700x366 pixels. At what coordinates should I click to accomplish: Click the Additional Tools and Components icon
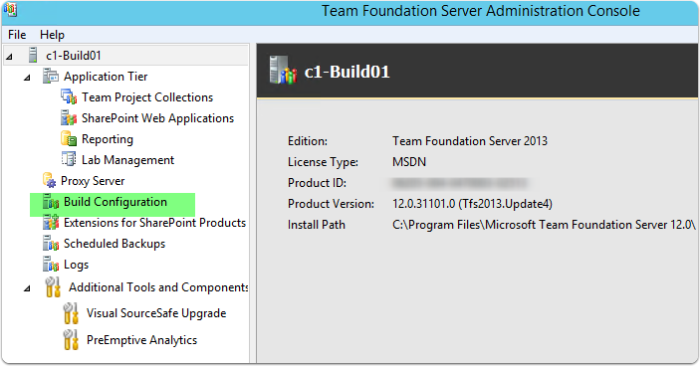pos(53,287)
